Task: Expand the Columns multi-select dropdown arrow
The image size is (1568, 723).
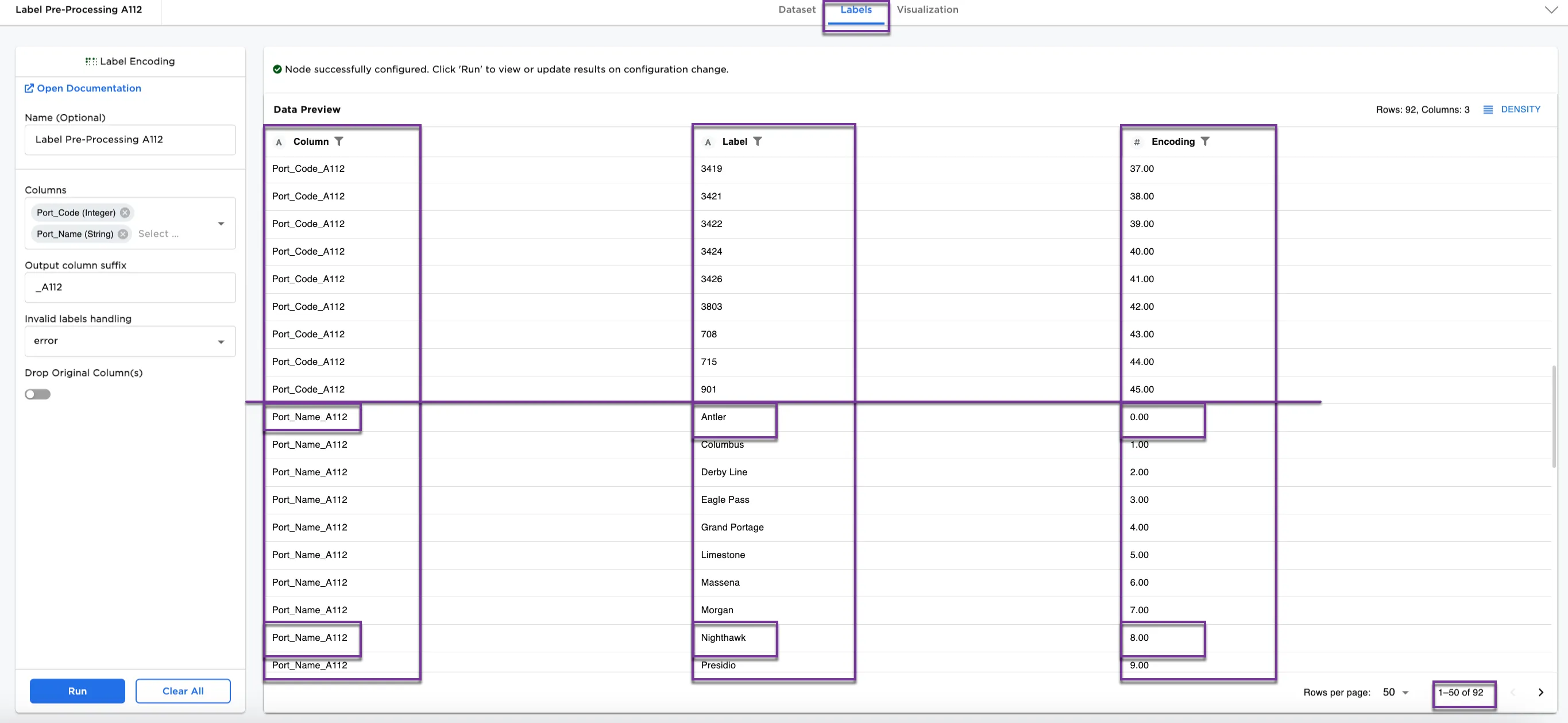Action: pos(221,224)
